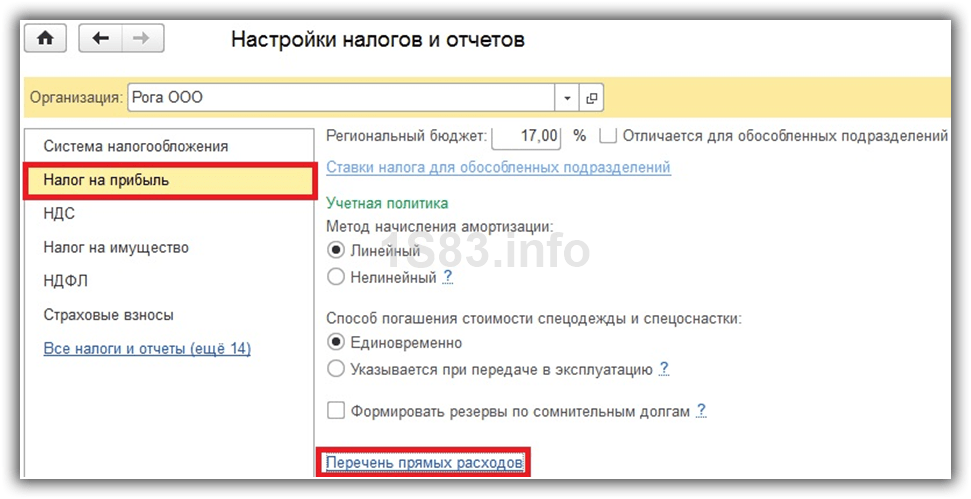
Task: Show help for резервы по сомнительным долгам
Action: [x=701, y=410]
